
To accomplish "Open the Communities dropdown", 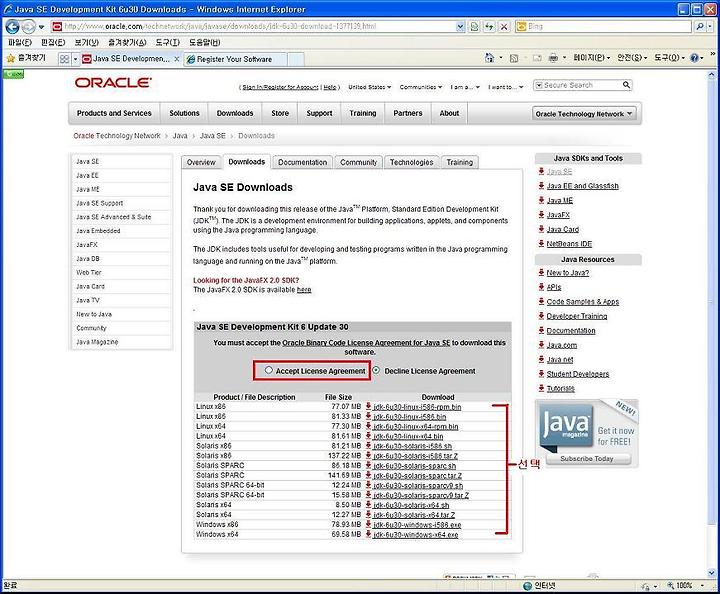I will [x=421, y=87].
